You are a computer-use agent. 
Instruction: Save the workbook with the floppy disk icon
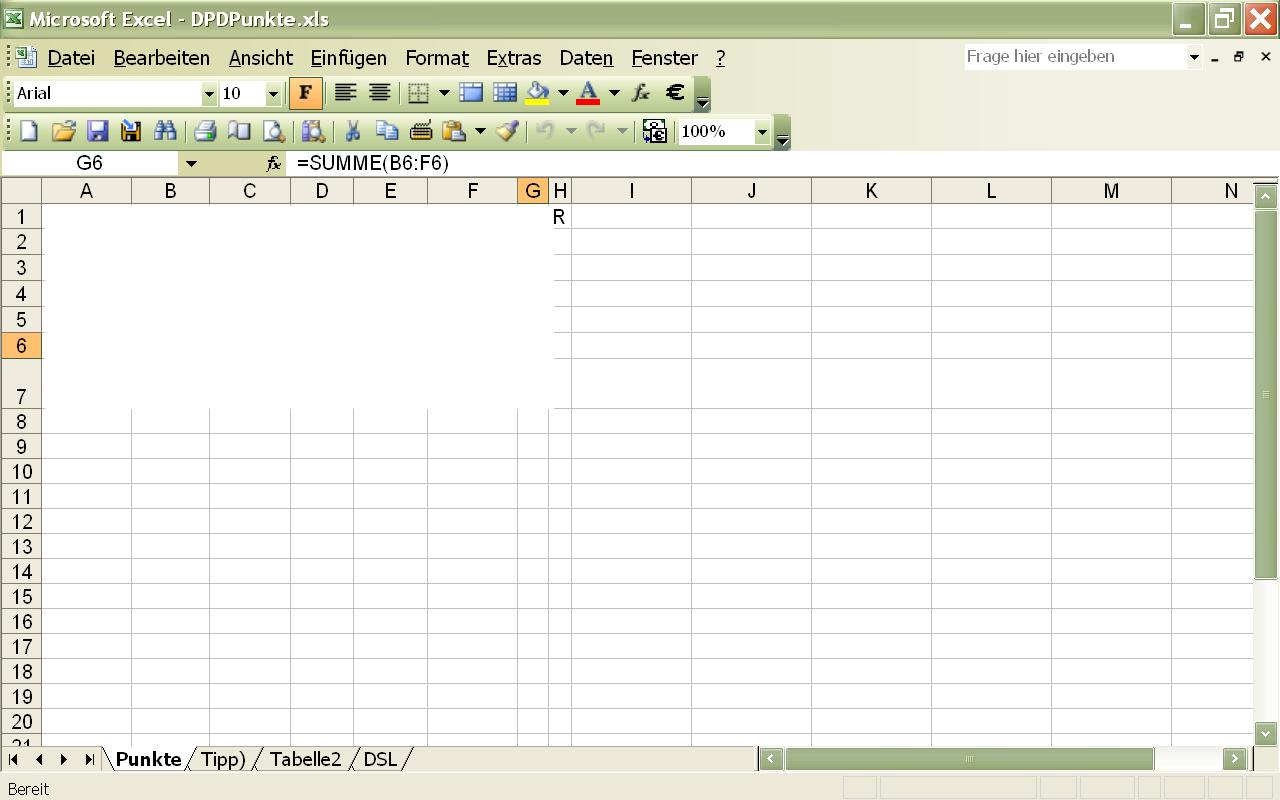point(97,131)
